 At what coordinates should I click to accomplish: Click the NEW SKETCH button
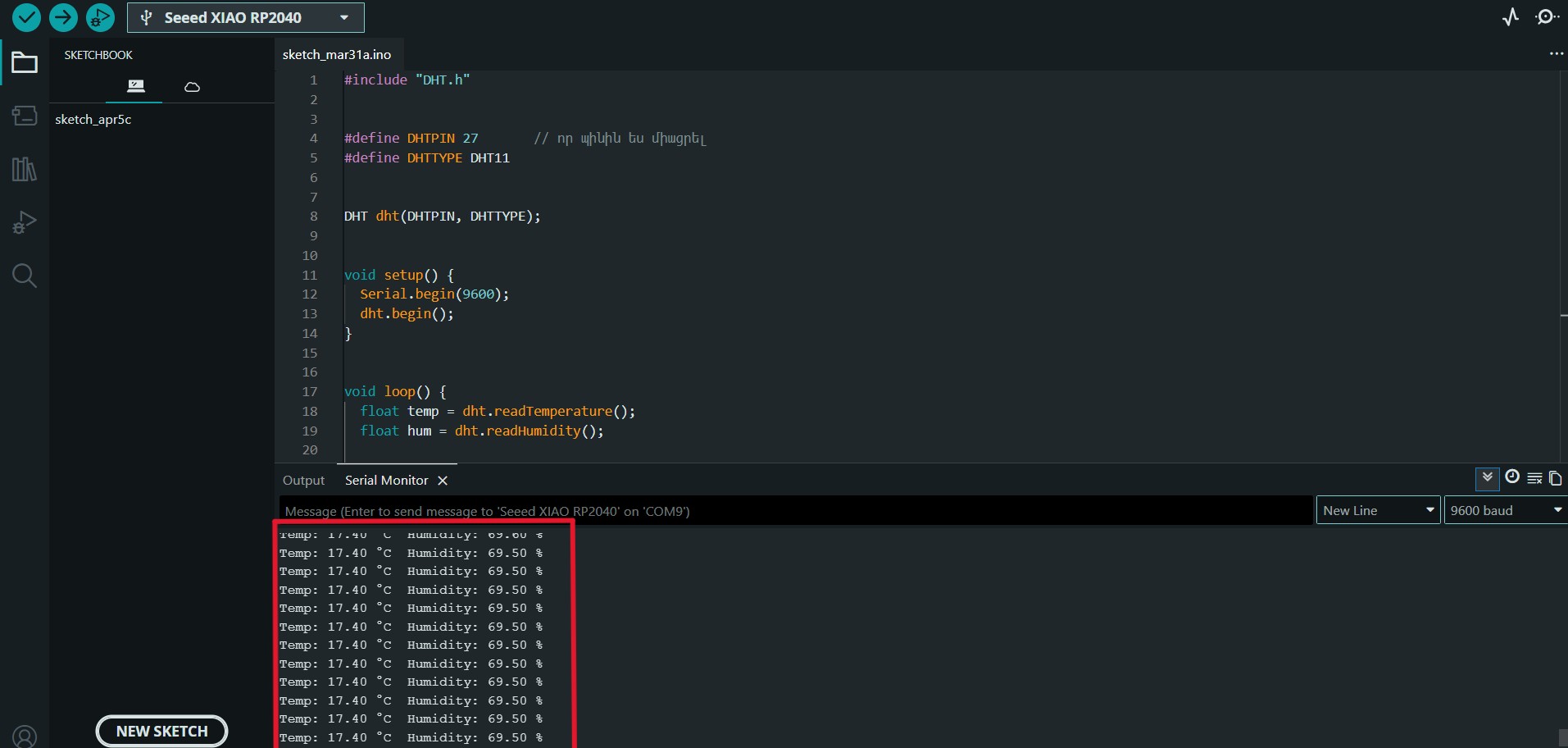pyautogui.click(x=161, y=731)
